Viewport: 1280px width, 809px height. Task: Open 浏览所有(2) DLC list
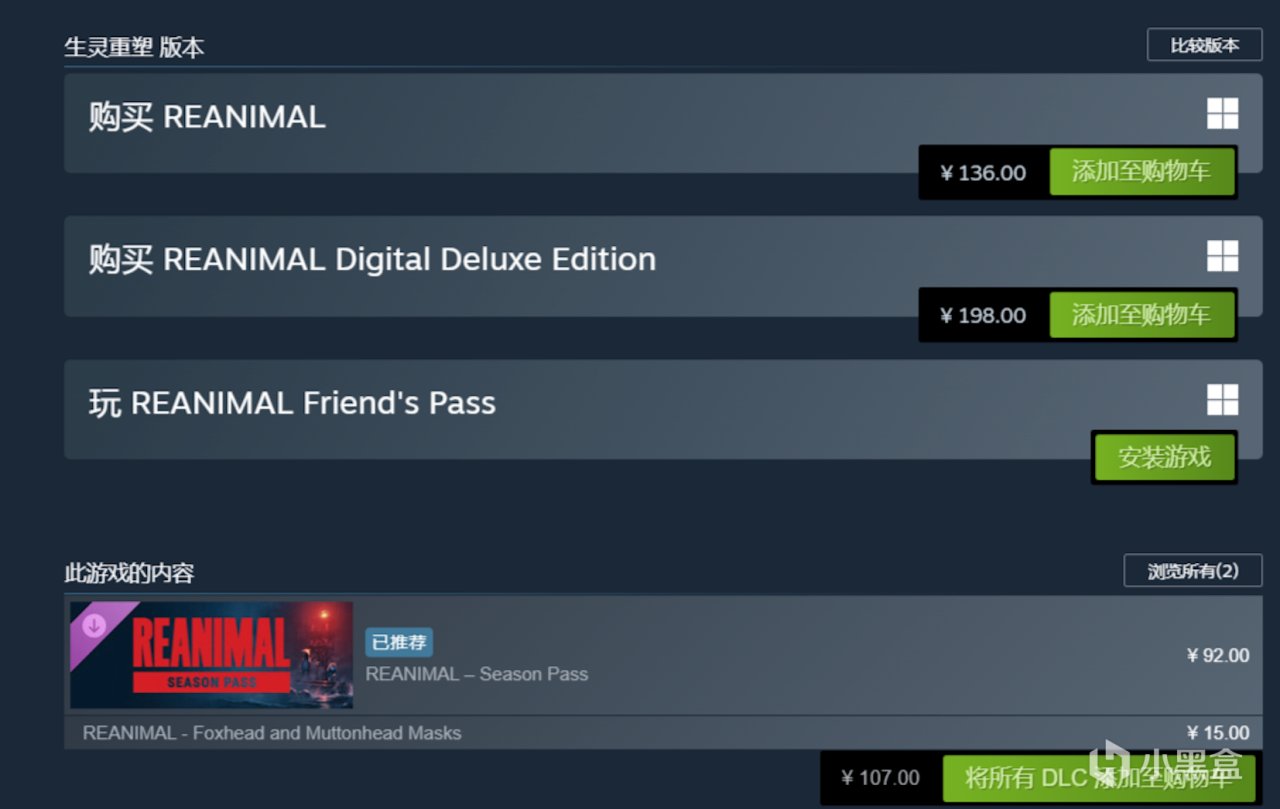pos(1192,570)
